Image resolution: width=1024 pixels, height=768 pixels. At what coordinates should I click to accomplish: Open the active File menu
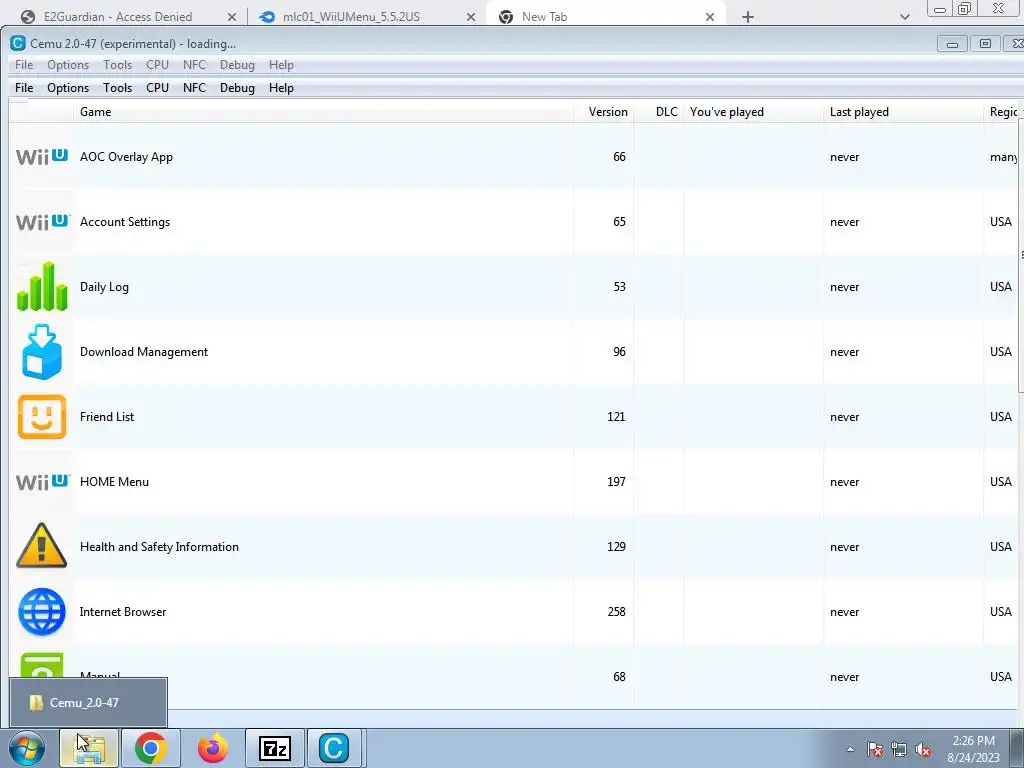tap(24, 88)
